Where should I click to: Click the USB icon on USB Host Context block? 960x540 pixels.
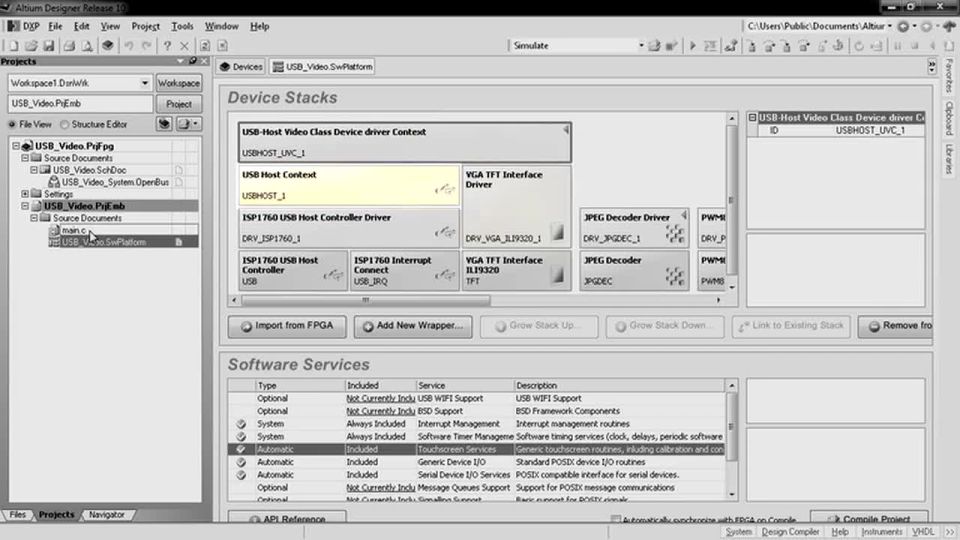click(446, 190)
